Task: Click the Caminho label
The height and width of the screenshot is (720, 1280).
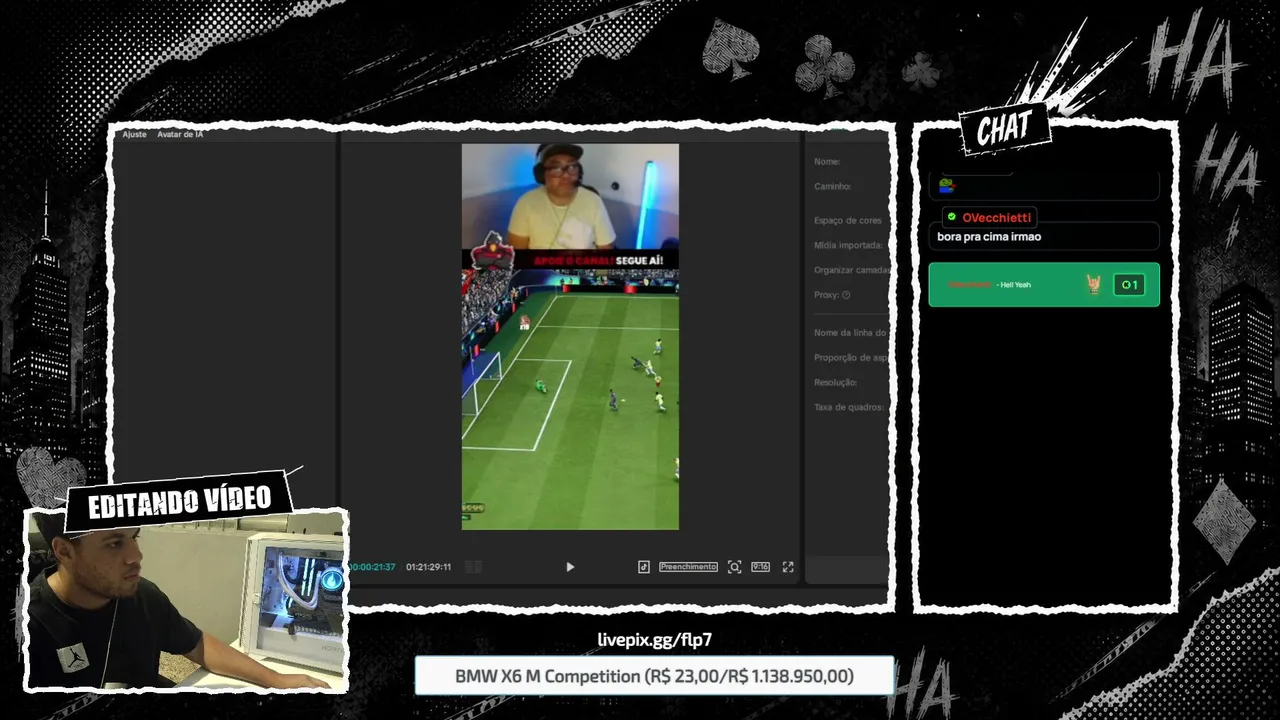Action: pyautogui.click(x=833, y=187)
